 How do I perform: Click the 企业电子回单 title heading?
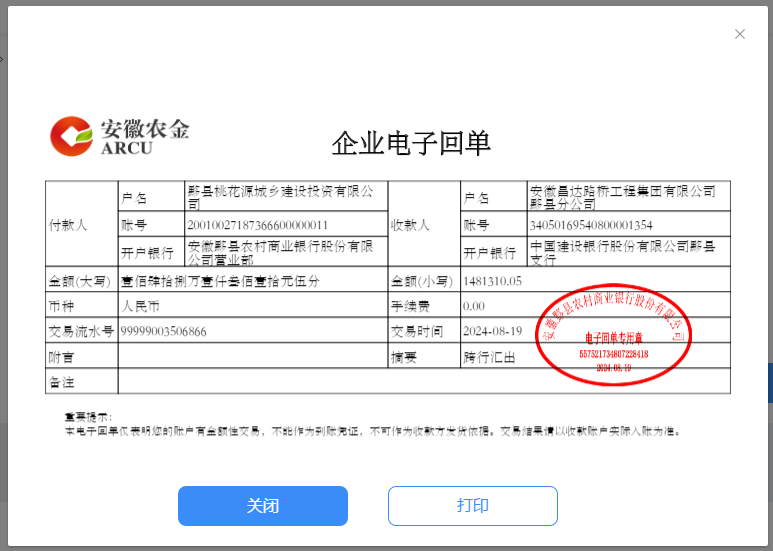click(x=411, y=144)
